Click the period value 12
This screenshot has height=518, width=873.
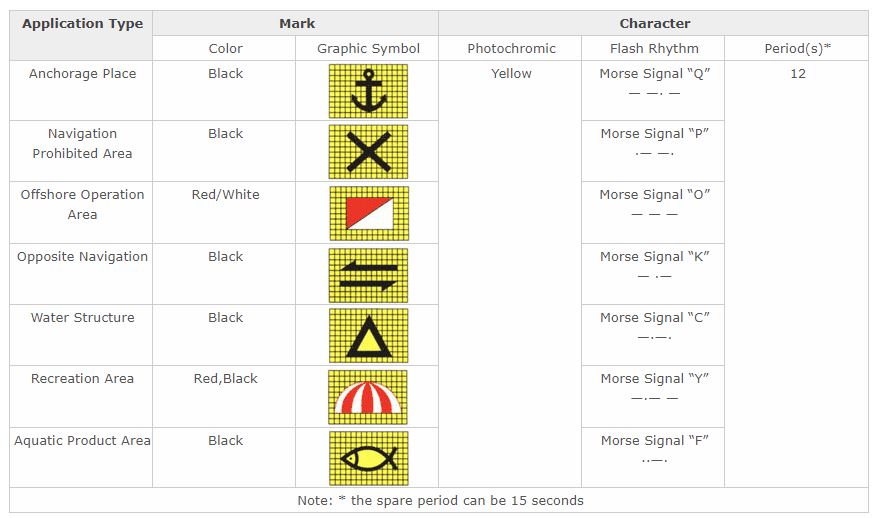[x=797, y=74]
